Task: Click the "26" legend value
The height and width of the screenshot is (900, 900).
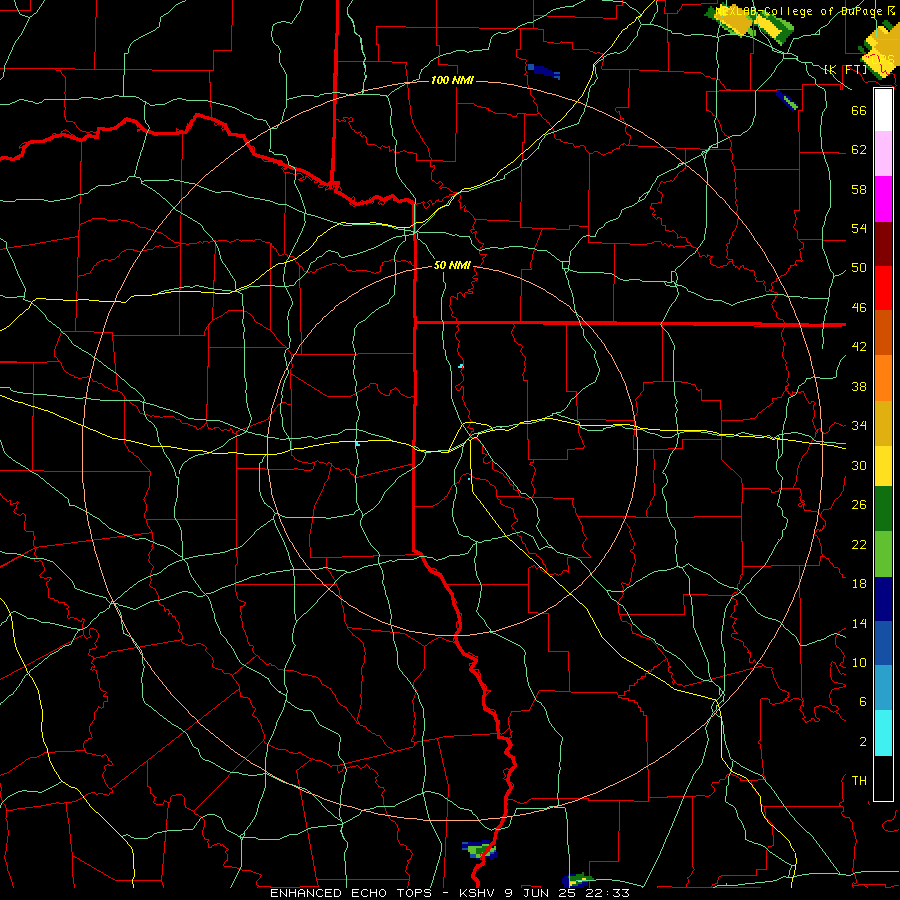Action: coord(859,505)
